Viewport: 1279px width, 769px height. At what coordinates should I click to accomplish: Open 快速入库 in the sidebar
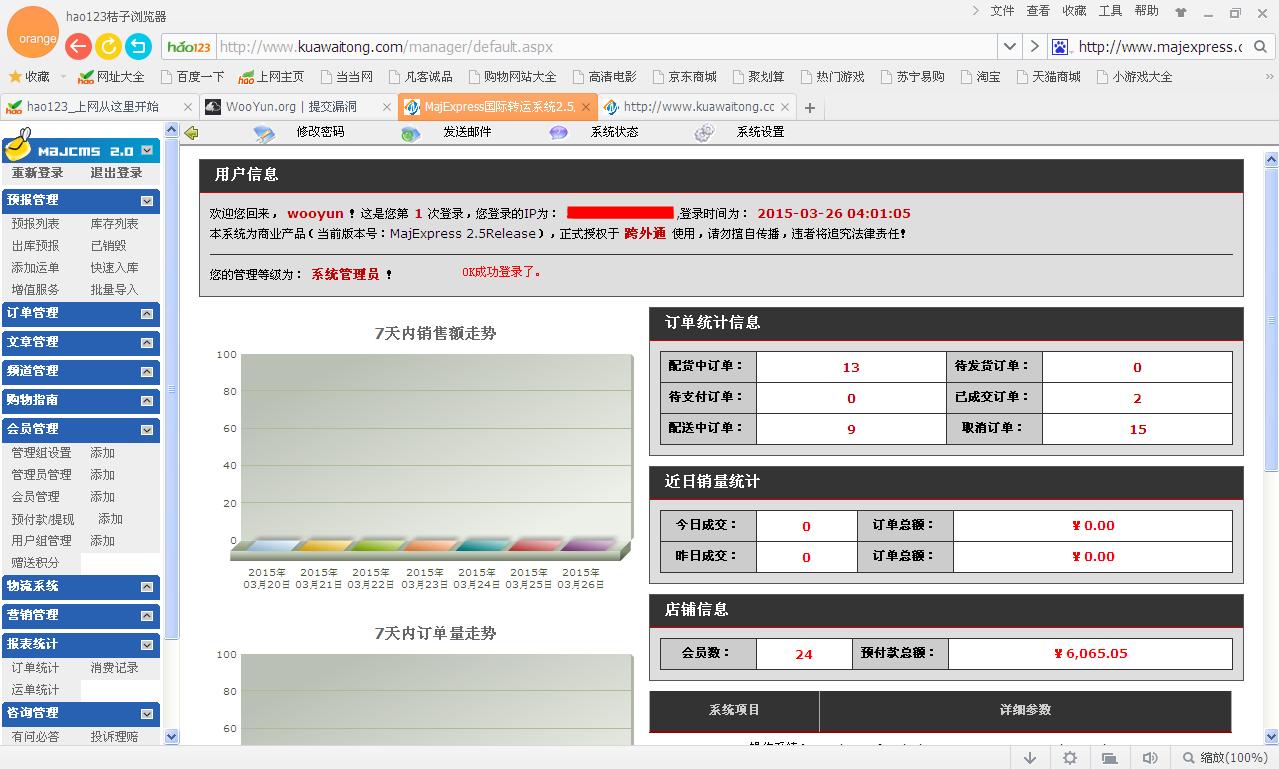tap(114, 268)
